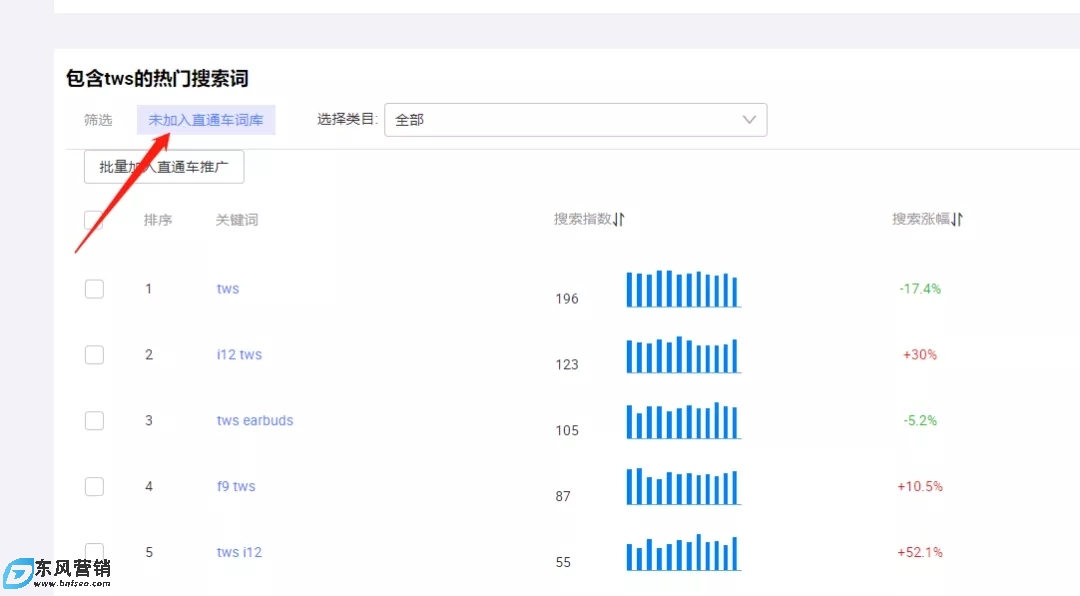
Task: Open the tws keyword link
Action: coord(228,289)
